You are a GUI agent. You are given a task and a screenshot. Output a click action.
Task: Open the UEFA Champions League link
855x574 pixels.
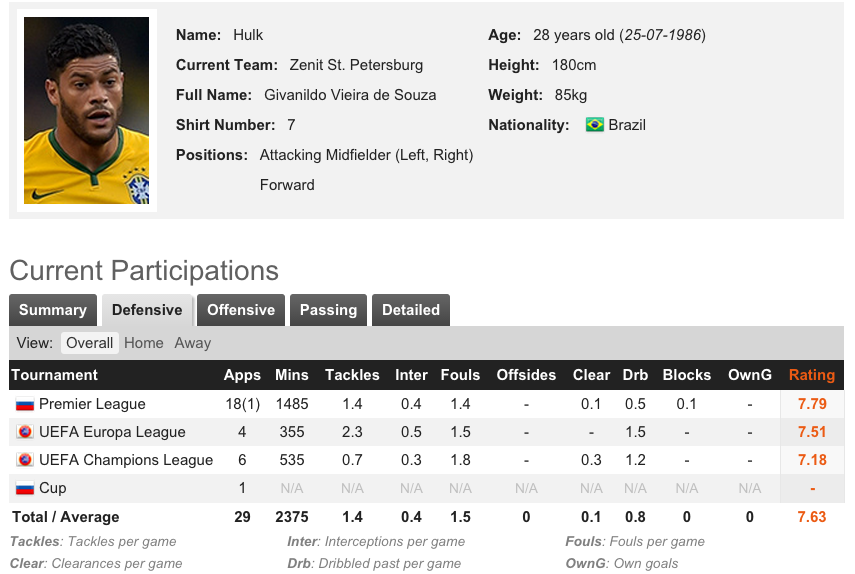(x=126, y=460)
